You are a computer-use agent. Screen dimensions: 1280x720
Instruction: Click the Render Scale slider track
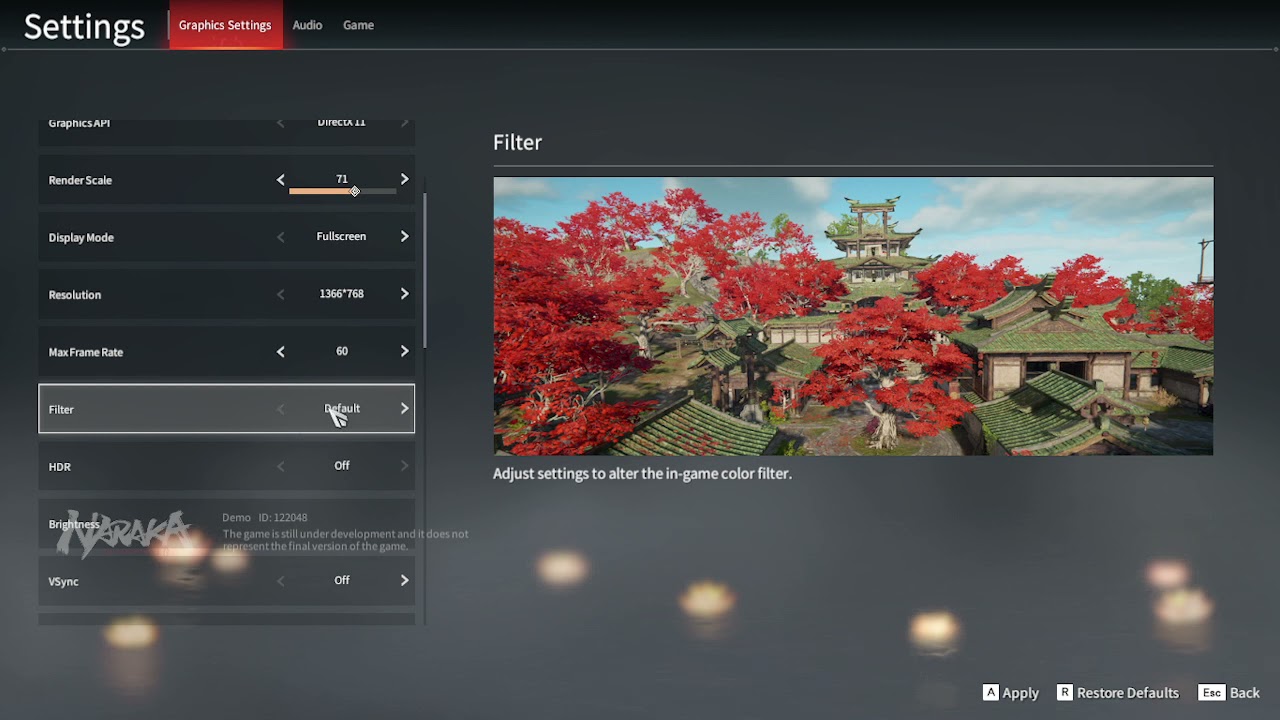(342, 191)
